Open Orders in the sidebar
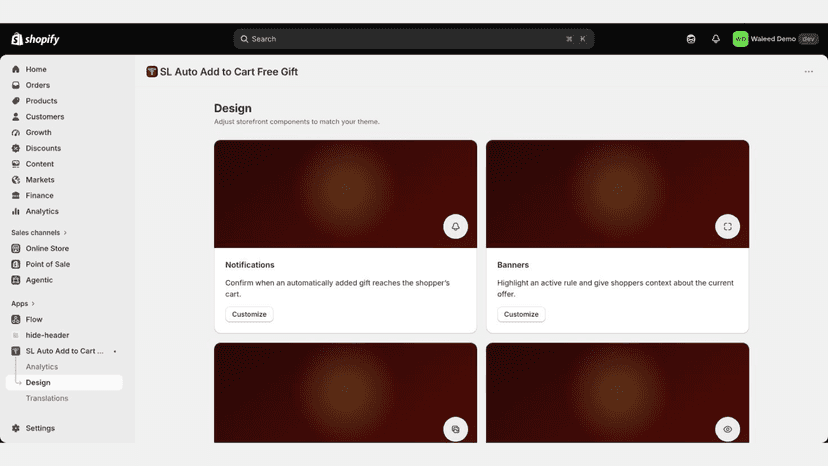Screen dimensions: 828x466 37,85
